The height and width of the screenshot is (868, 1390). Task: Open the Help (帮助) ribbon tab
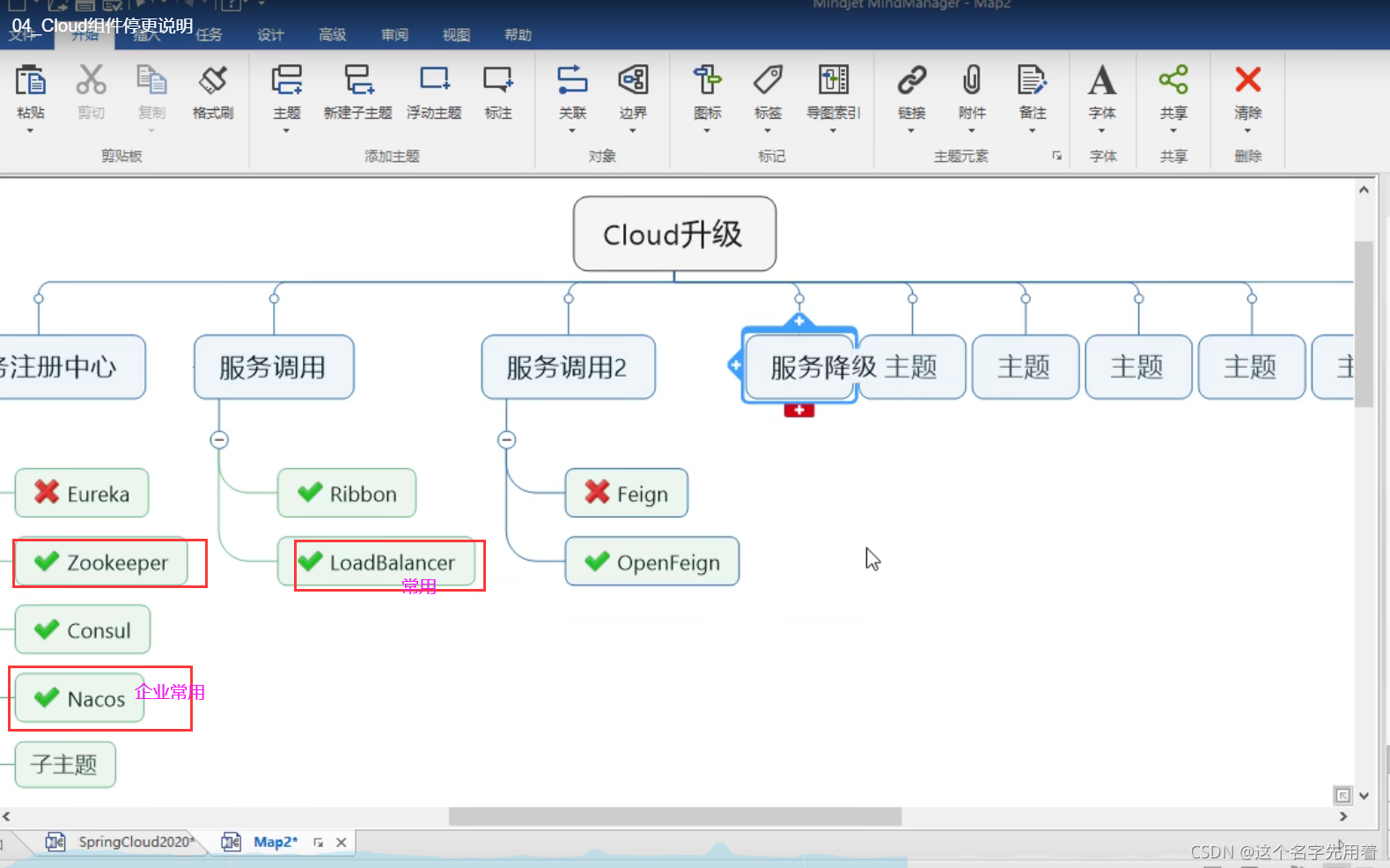click(x=518, y=35)
